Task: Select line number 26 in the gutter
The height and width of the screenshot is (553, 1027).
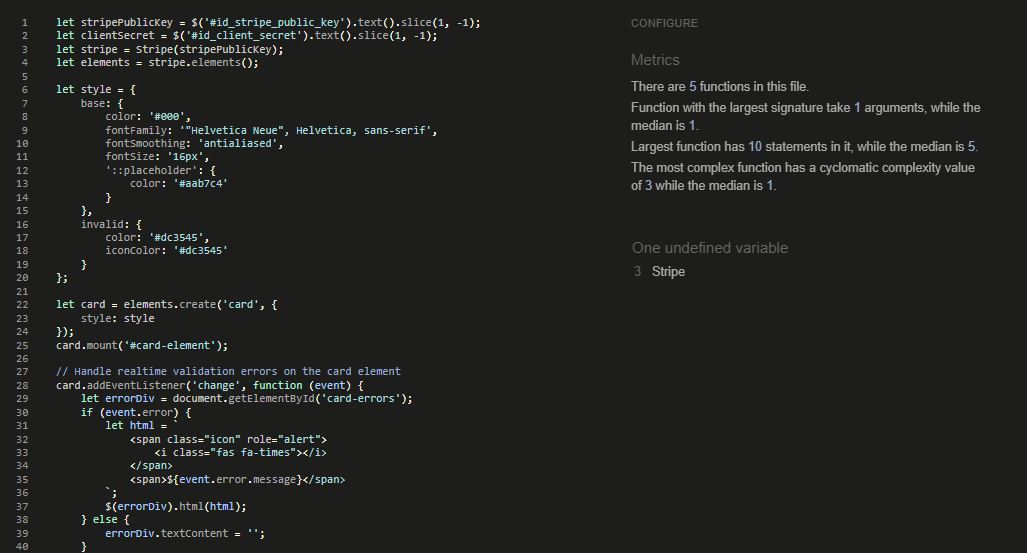Action: [x=22, y=358]
